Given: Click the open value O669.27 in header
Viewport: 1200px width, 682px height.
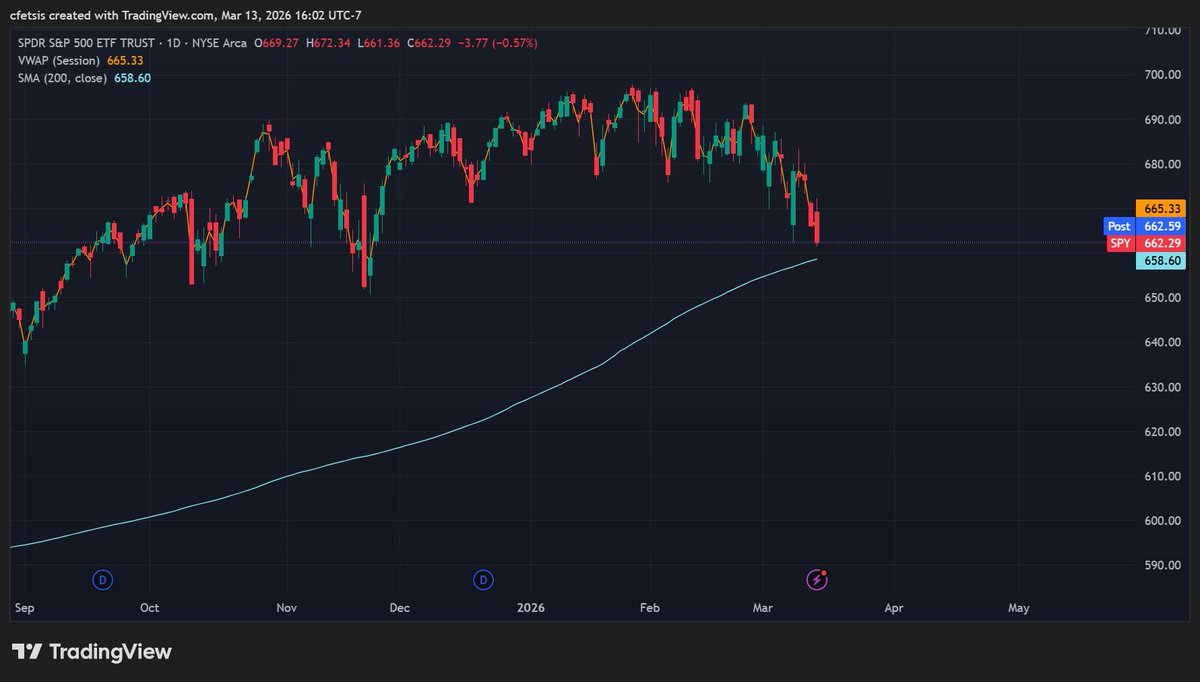Looking at the screenshot, I should tap(277, 43).
